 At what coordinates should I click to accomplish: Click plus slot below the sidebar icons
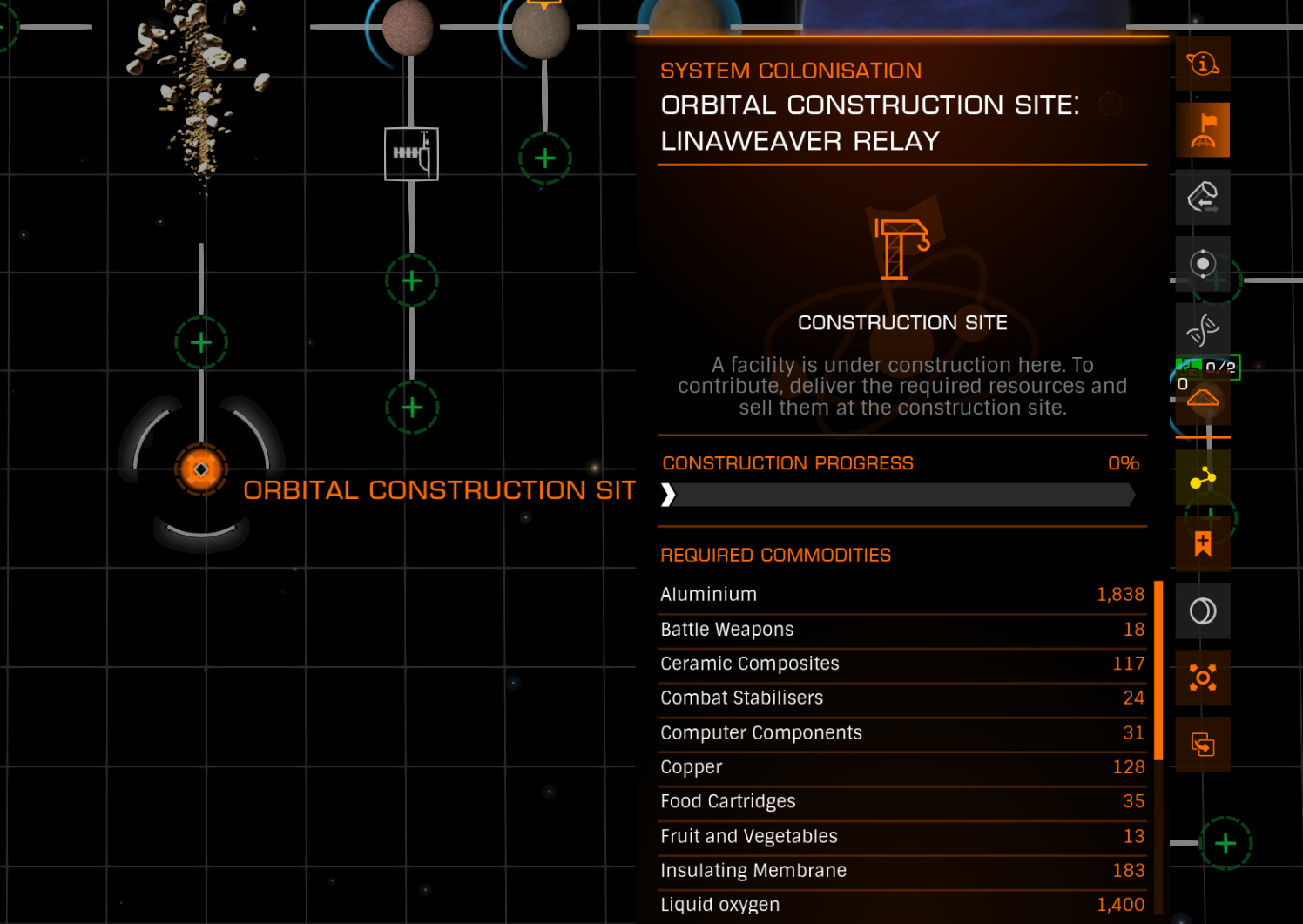pyautogui.click(x=1225, y=843)
